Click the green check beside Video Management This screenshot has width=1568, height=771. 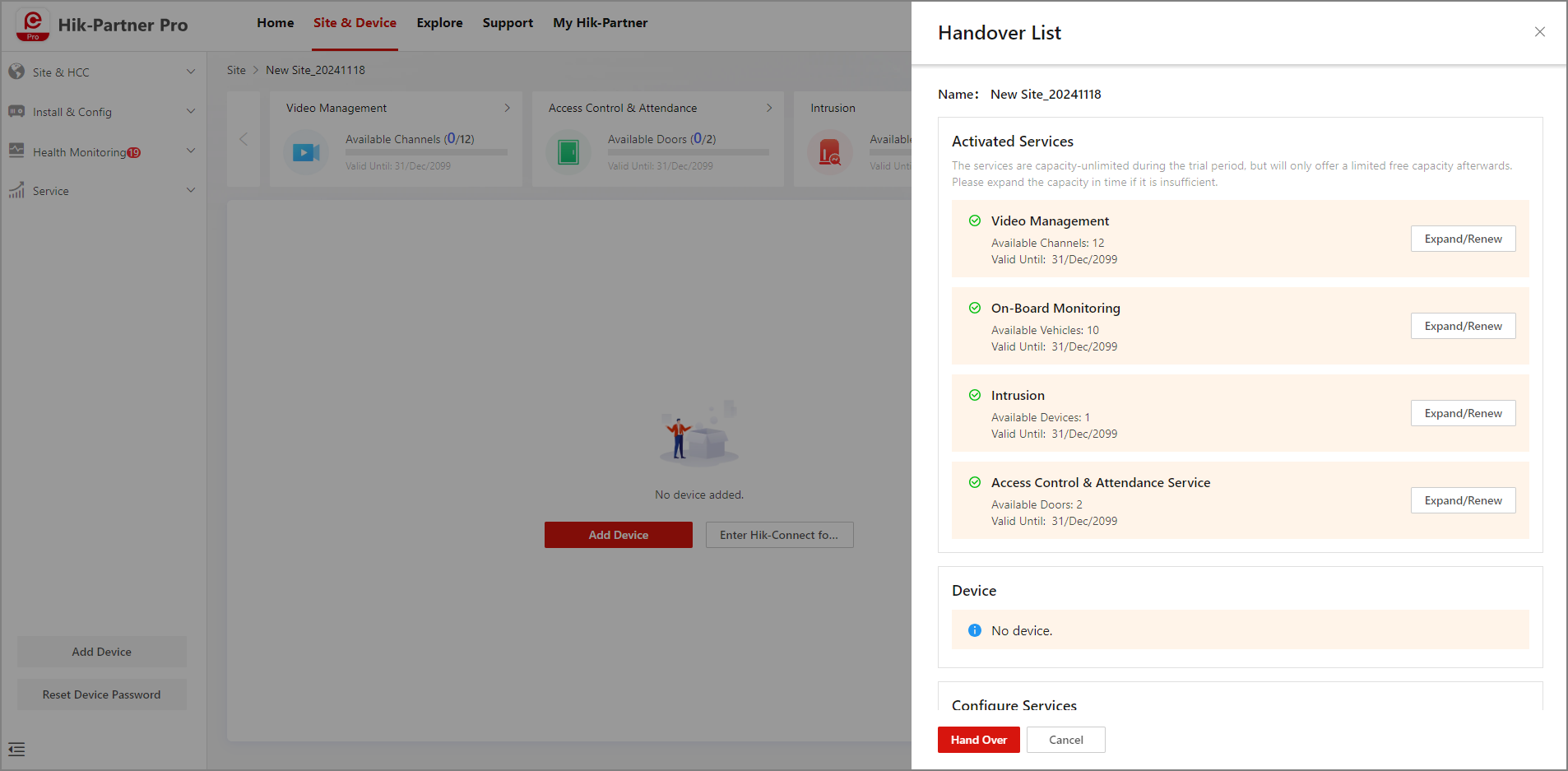tap(975, 221)
